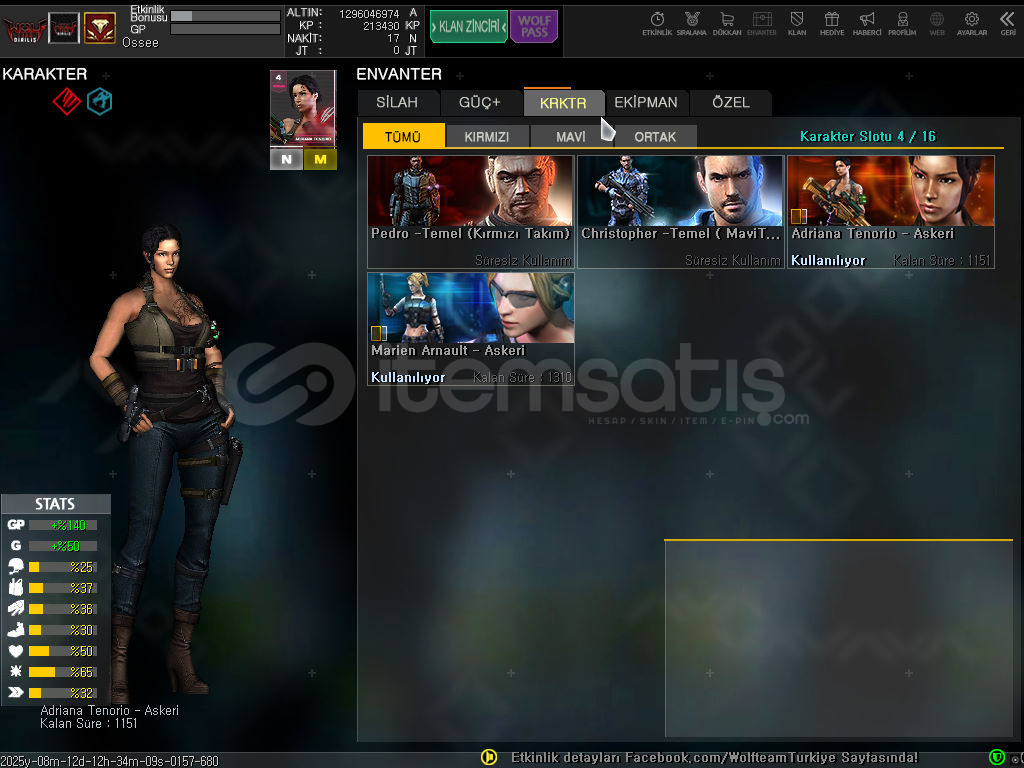Open the Klan shield icon
This screenshot has width=1024, height=768.
click(x=797, y=24)
